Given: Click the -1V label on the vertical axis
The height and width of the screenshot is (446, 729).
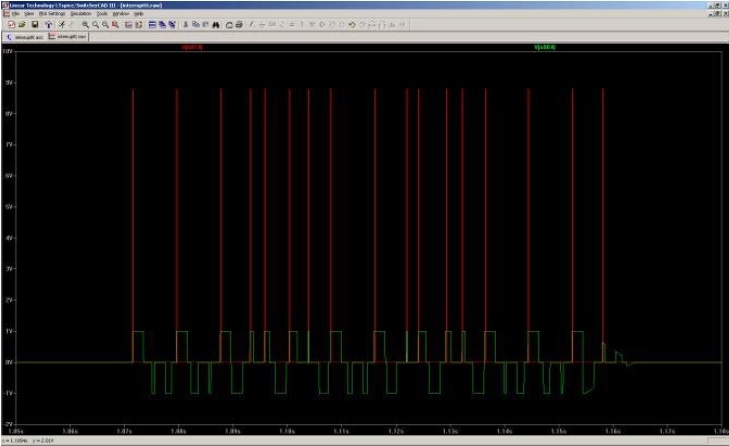Looking at the screenshot, I should pyautogui.click(x=8, y=393).
